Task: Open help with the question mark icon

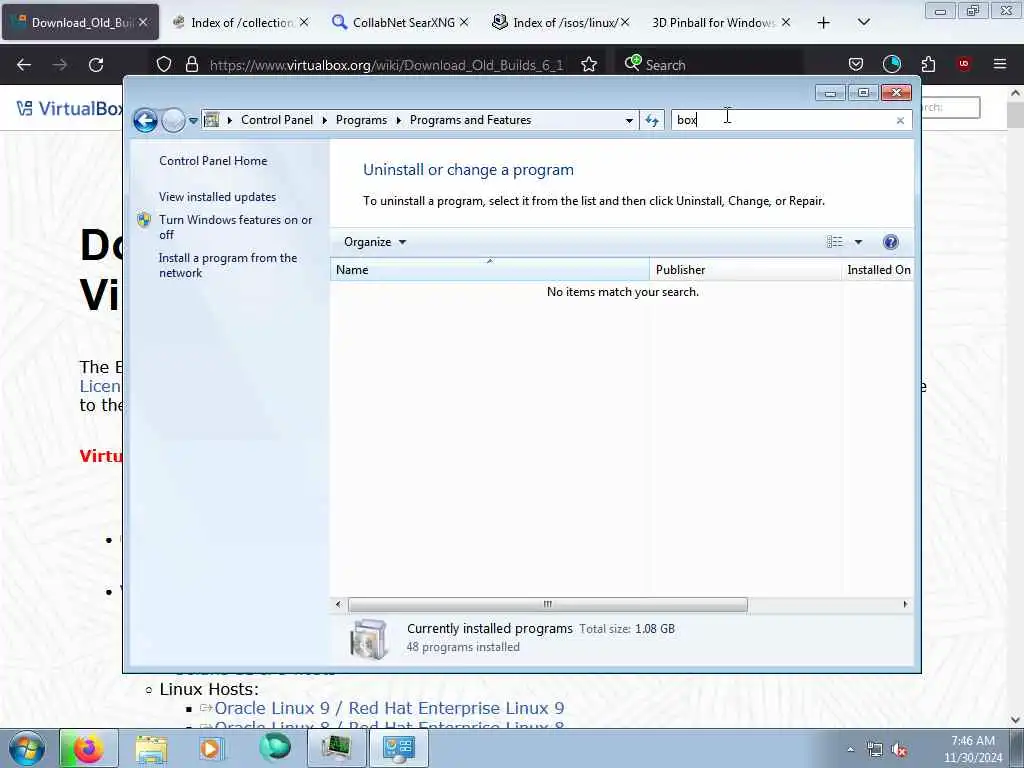Action: click(x=890, y=242)
